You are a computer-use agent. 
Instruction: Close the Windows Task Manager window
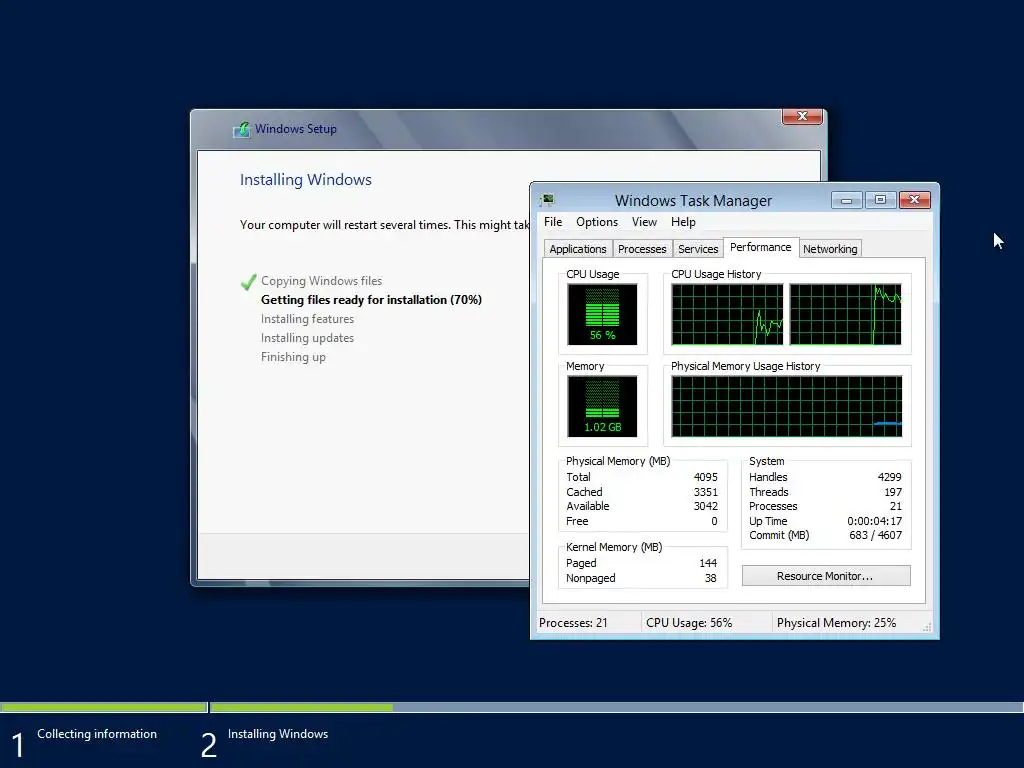(914, 200)
